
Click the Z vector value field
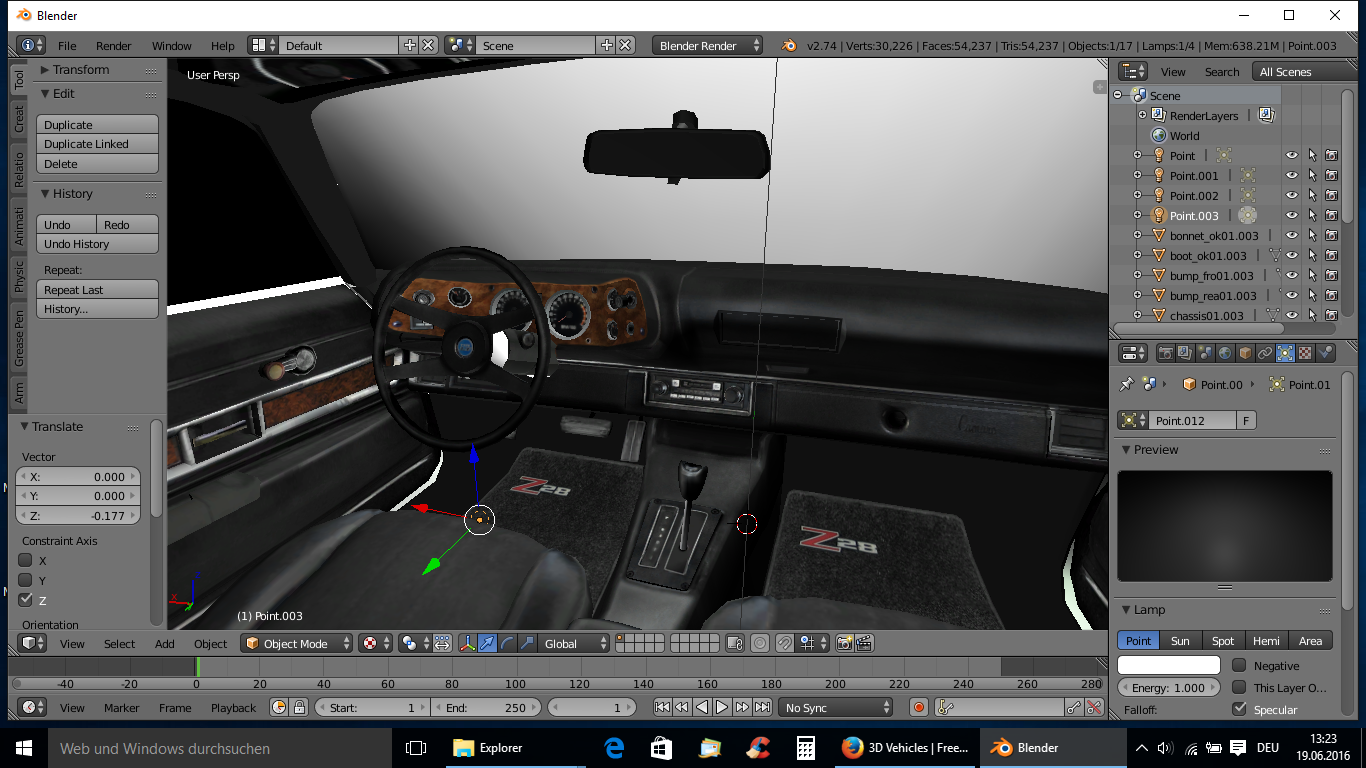tap(78, 516)
